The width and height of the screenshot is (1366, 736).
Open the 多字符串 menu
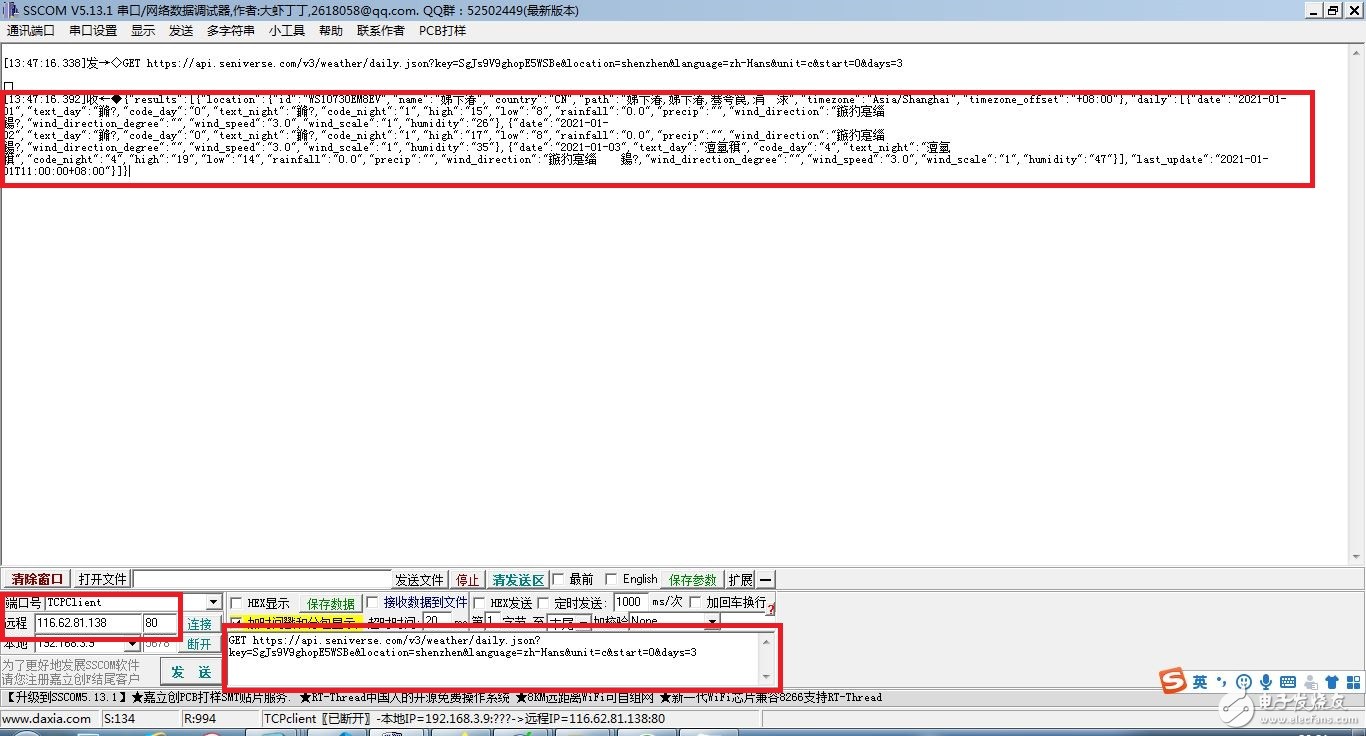[231, 31]
